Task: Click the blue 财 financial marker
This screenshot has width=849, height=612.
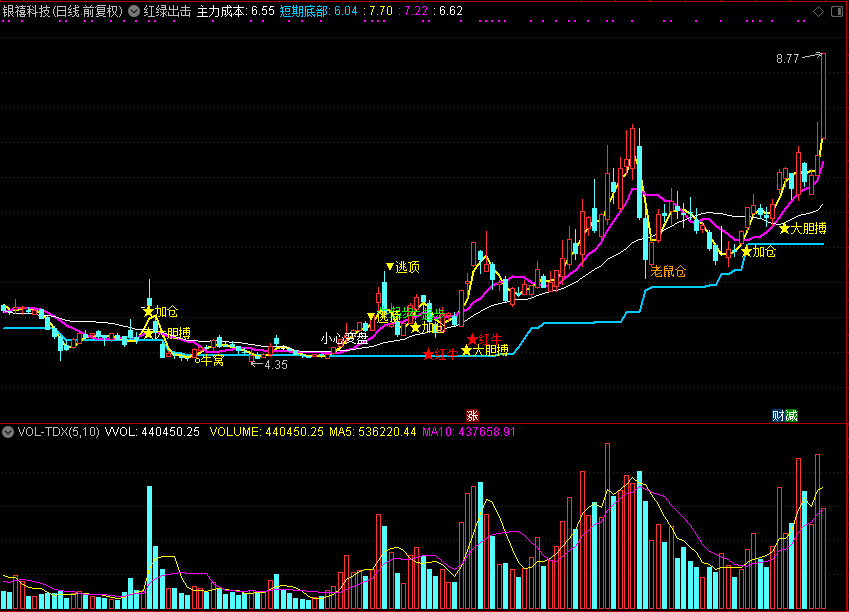Action: pos(778,415)
